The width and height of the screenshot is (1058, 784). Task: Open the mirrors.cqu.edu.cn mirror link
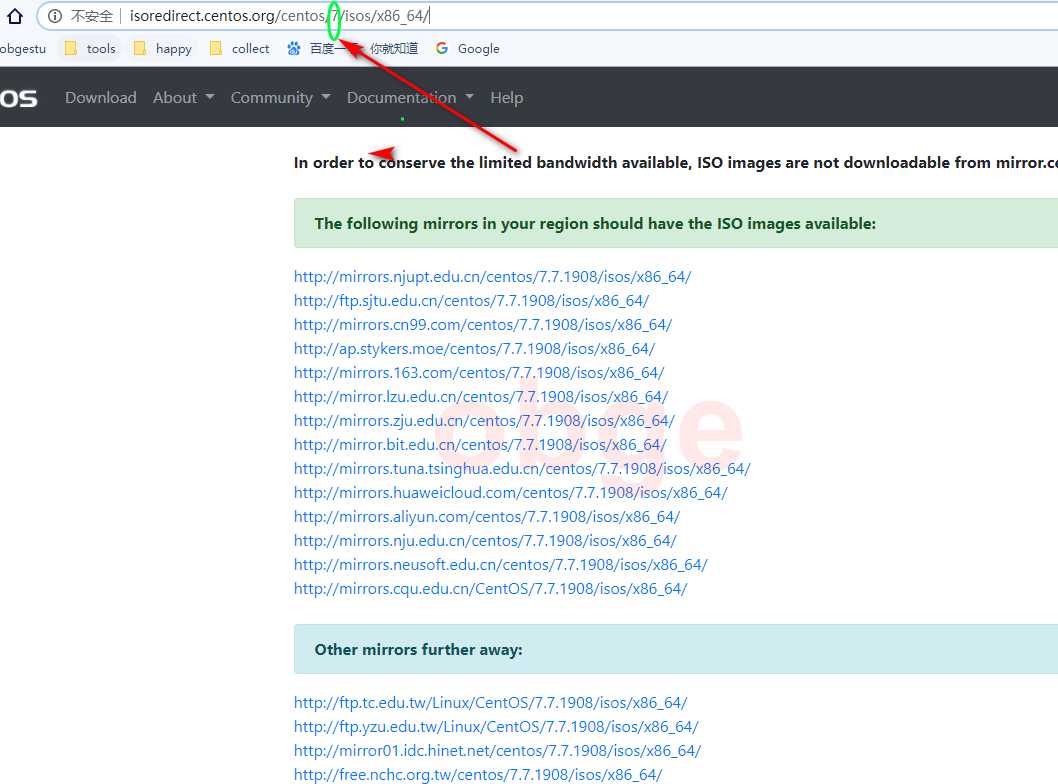[491, 589]
